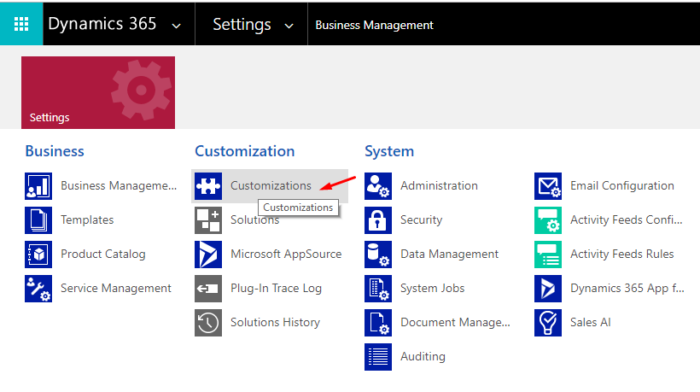
Task: Click the Solutions History clock icon
Action: coord(208,322)
